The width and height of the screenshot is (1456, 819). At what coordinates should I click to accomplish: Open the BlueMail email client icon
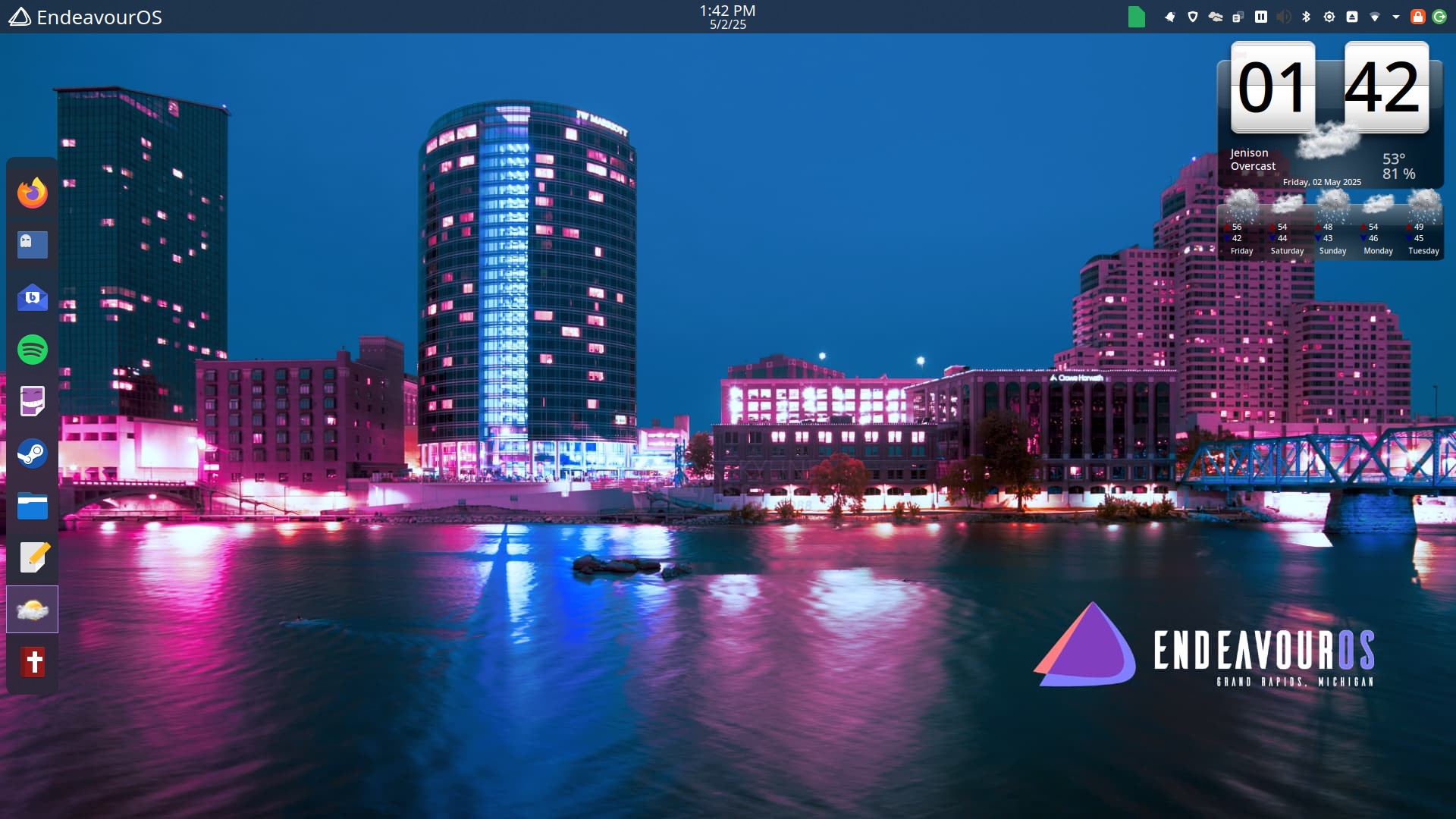pos(33,297)
